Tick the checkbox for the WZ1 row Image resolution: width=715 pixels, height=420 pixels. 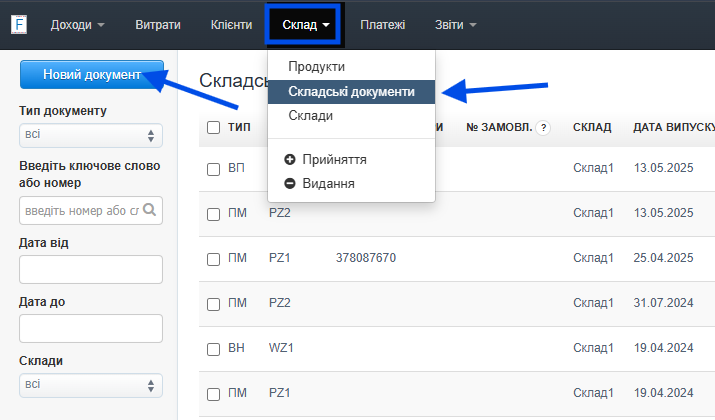click(x=213, y=349)
